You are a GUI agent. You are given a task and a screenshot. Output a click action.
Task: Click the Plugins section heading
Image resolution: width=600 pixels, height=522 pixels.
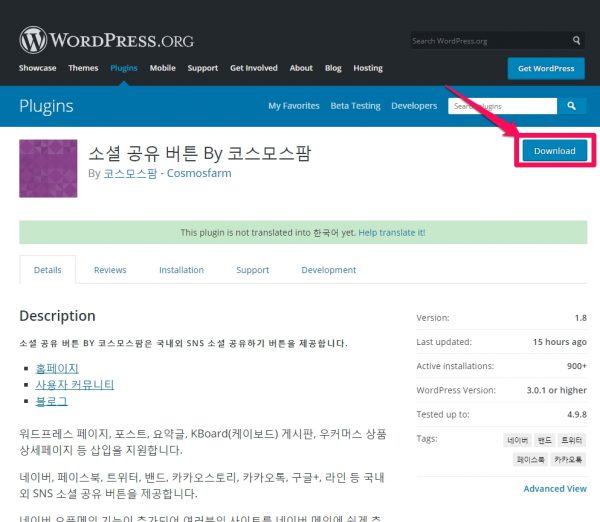pos(46,106)
